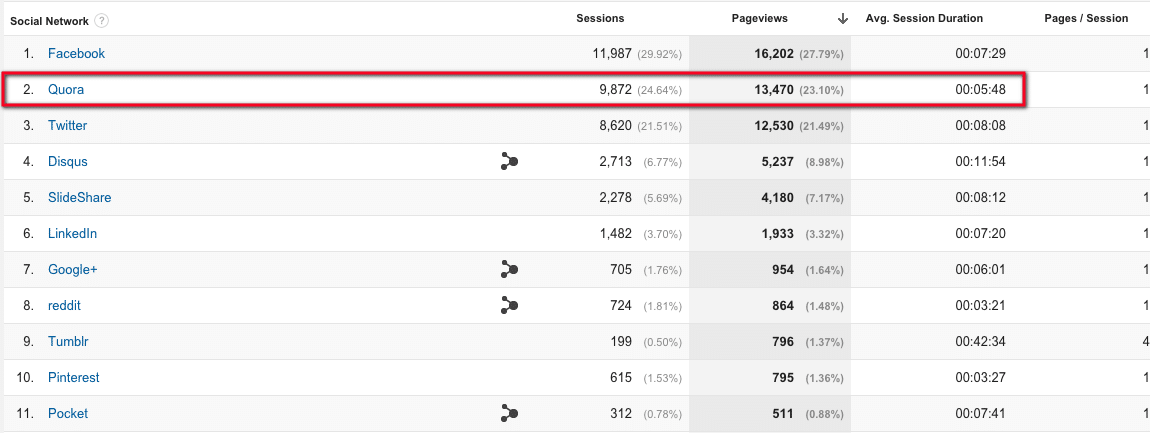Open the Quora social network link
Screen dimensions: 1150x433
pos(66,89)
